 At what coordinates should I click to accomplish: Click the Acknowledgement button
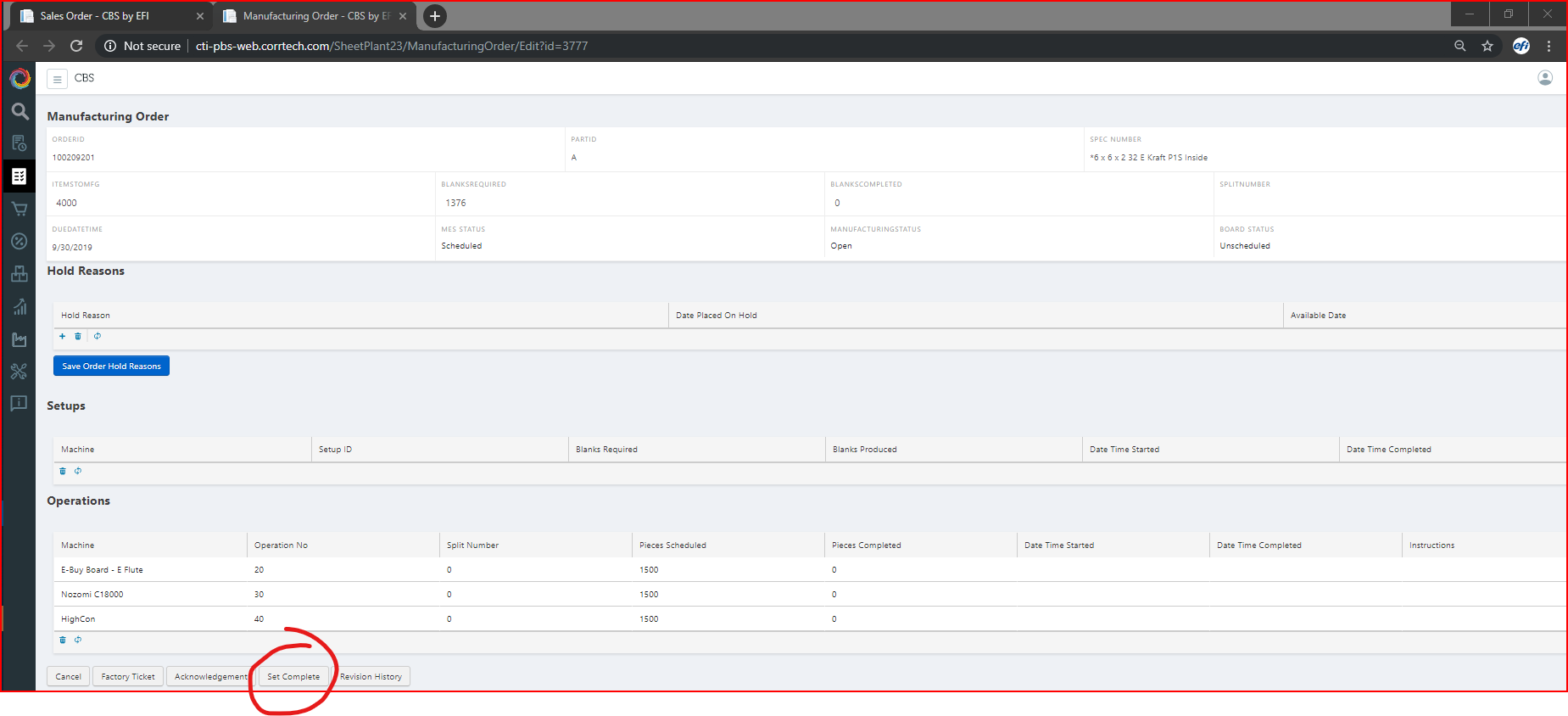pyautogui.click(x=210, y=676)
